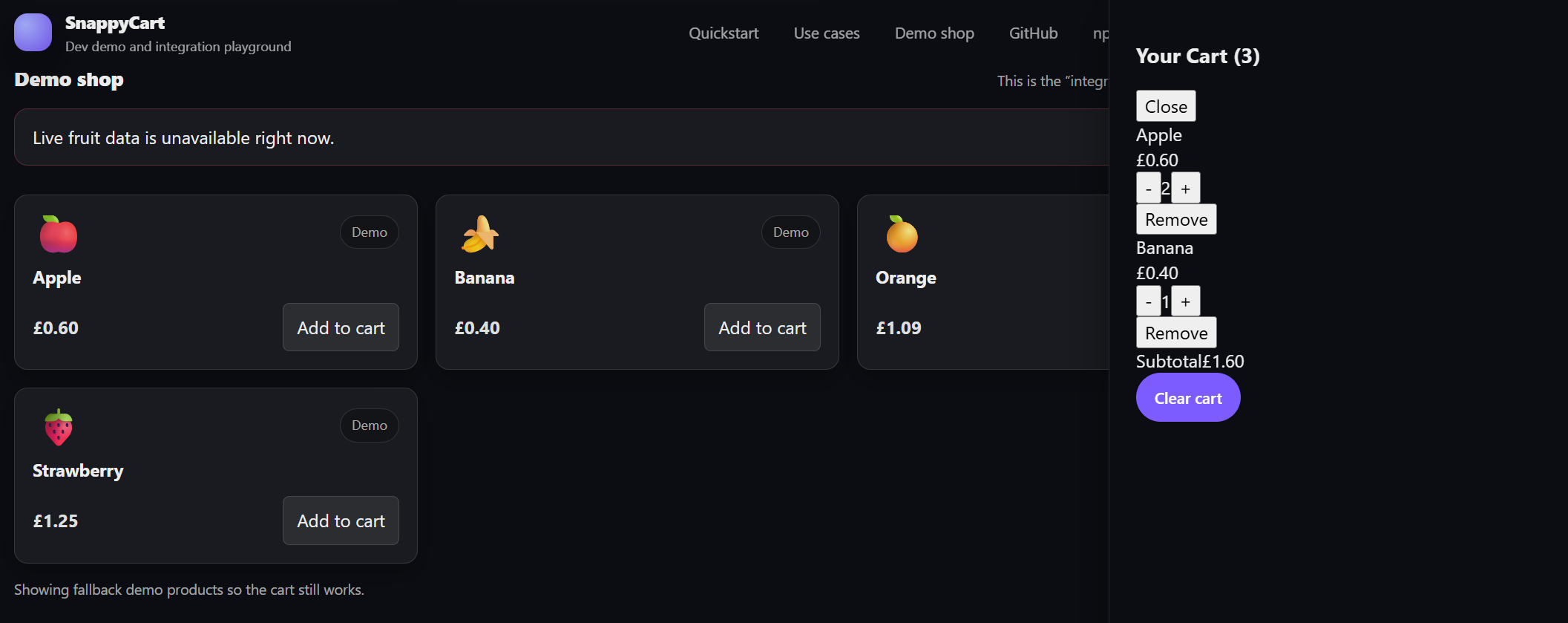Viewport: 1568px width, 623px height.
Task: Click the SnappyCart purple logo icon
Action: pos(33,33)
